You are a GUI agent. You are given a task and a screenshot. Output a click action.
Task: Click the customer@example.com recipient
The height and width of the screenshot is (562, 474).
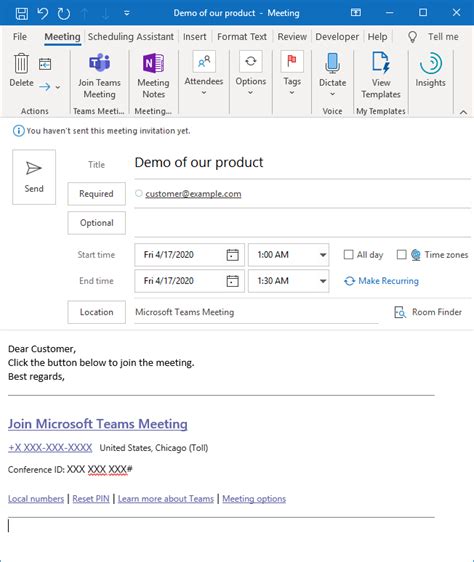(x=193, y=194)
